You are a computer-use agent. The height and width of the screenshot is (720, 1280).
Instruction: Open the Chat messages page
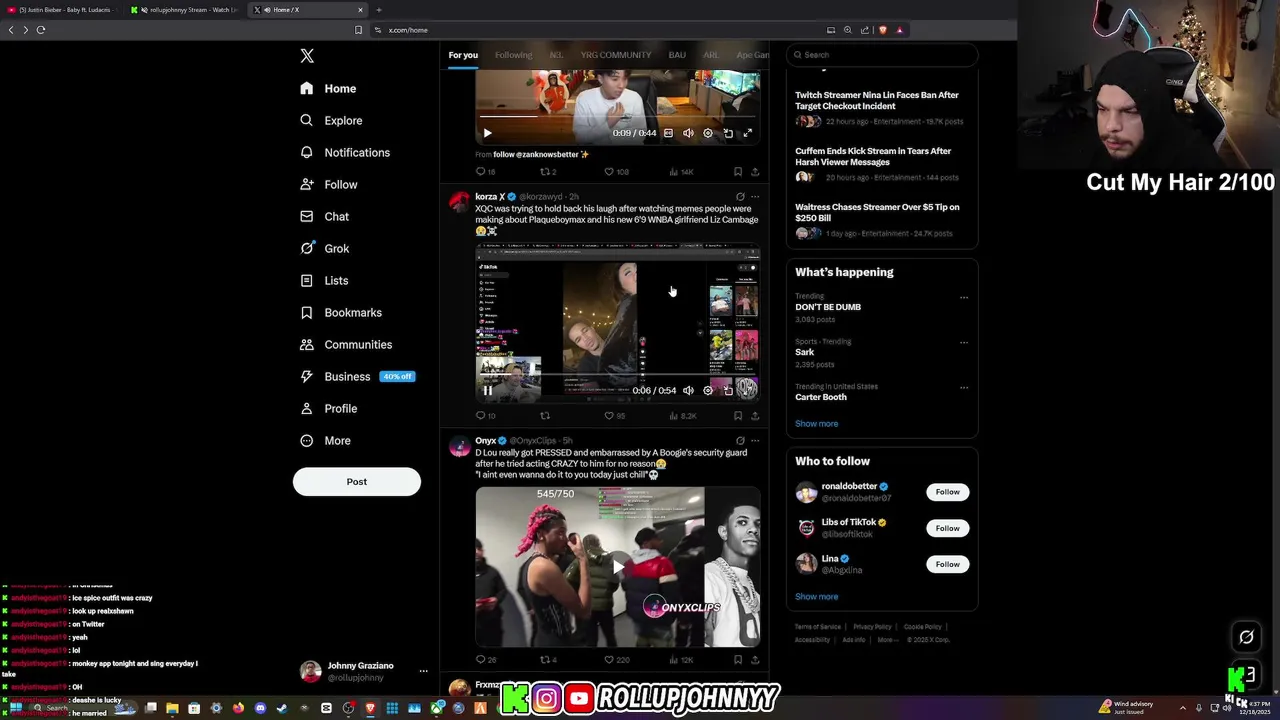click(324, 216)
